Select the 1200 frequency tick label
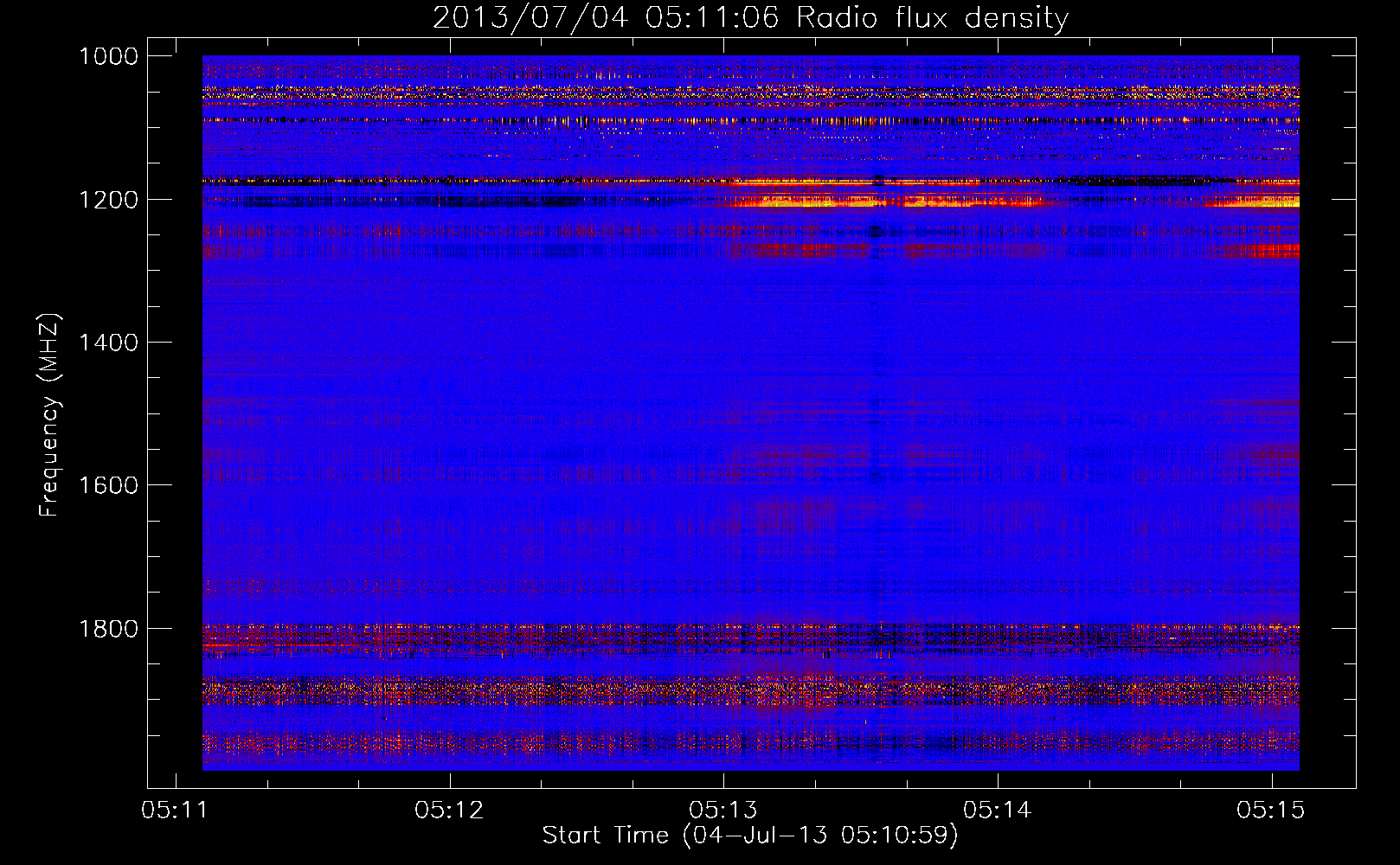1400x865 pixels. (108, 200)
